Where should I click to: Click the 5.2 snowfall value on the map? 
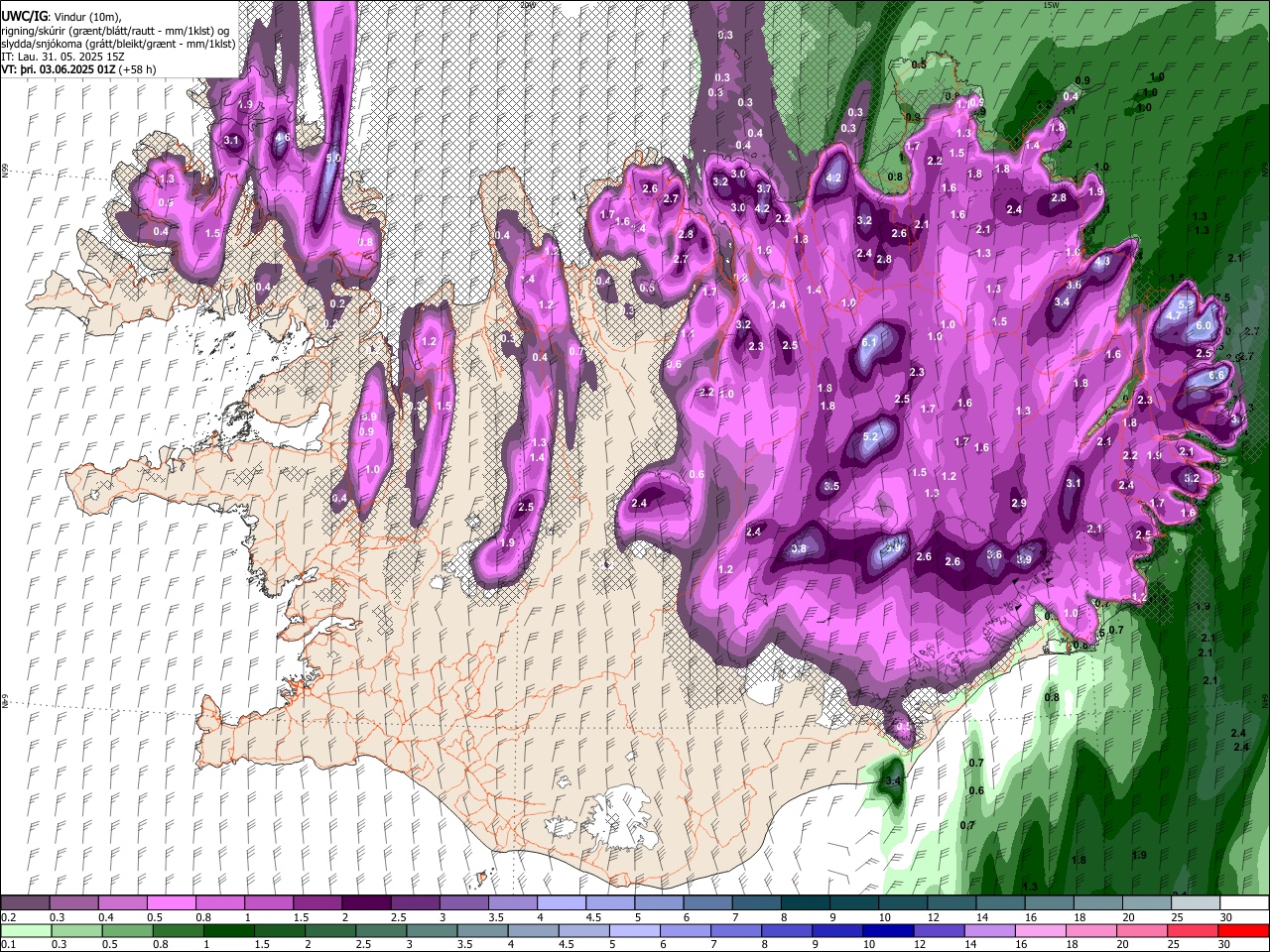point(871,436)
